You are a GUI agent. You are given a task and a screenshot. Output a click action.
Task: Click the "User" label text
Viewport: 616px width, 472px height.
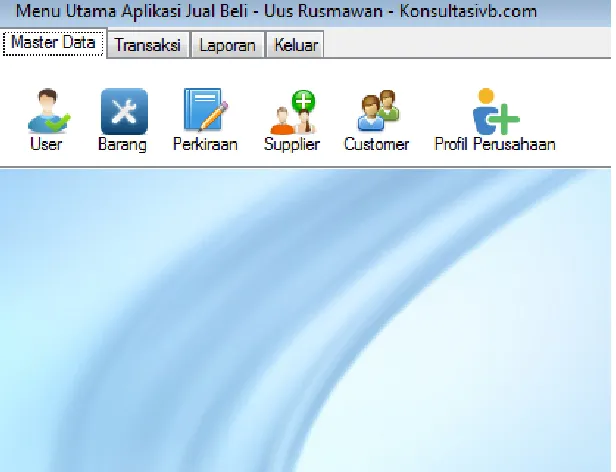pos(46,144)
